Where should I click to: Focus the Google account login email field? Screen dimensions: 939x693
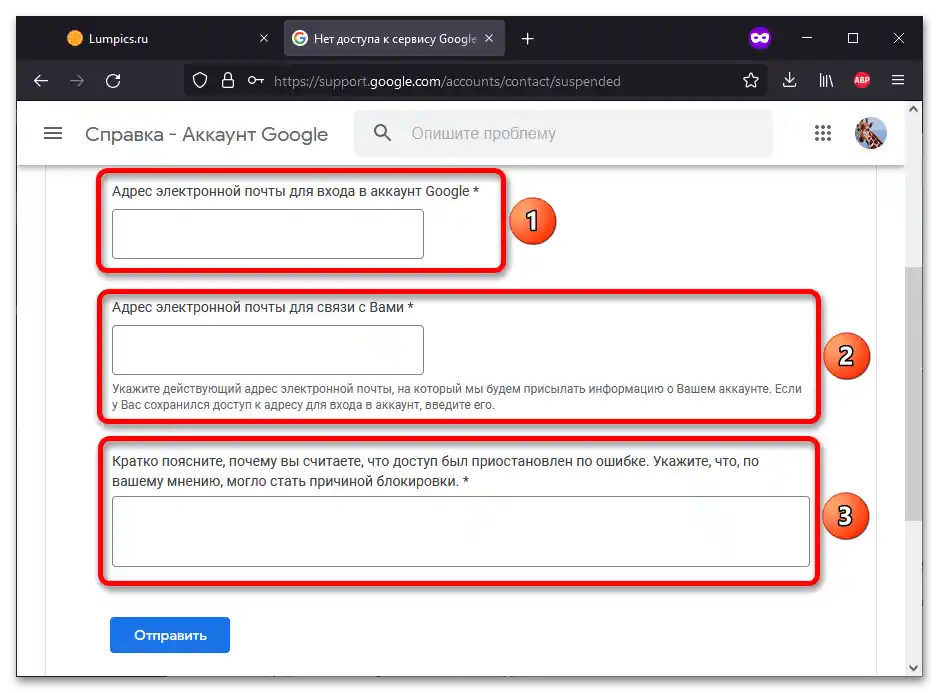pyautogui.click(x=268, y=234)
